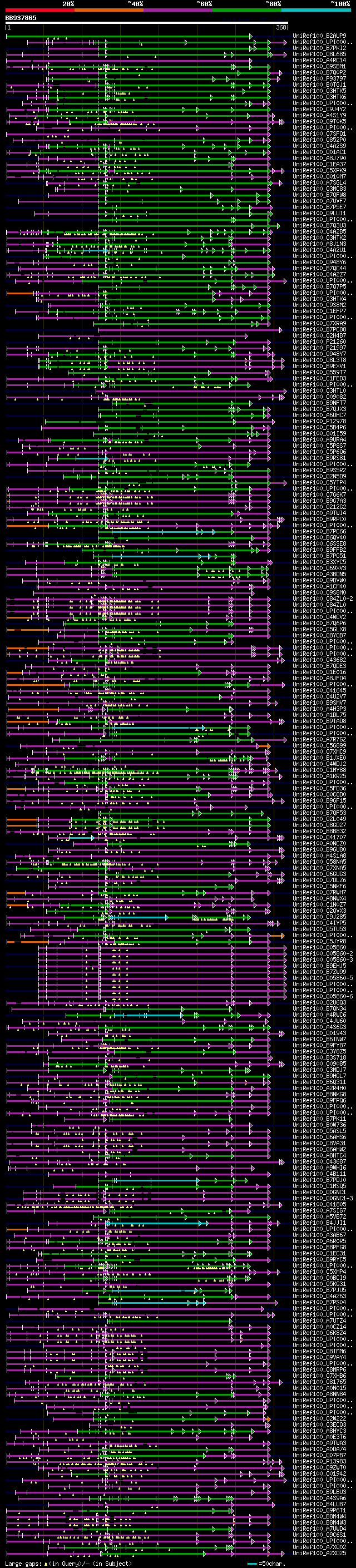Click the Large gaps legend text

tap(23, 1563)
